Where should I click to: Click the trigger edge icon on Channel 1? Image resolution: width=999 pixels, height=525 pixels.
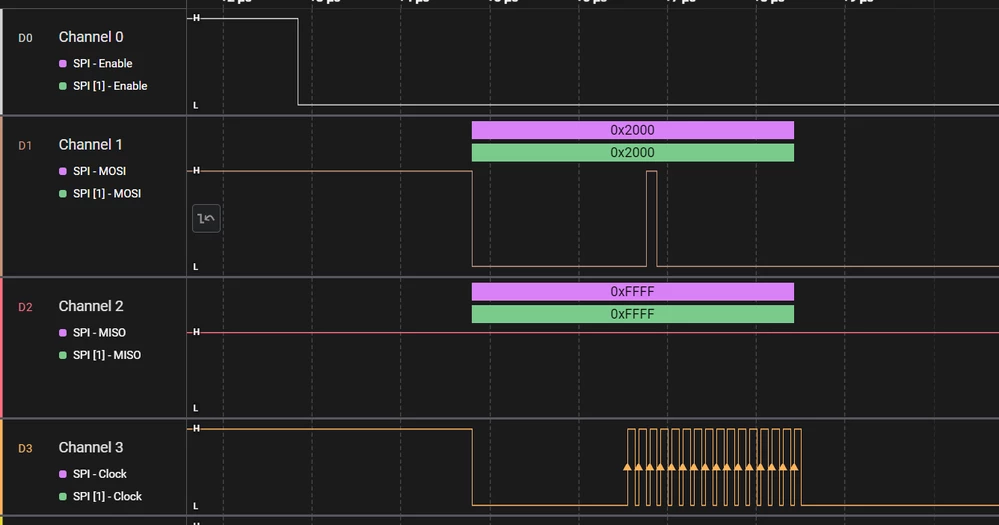pyautogui.click(x=206, y=219)
